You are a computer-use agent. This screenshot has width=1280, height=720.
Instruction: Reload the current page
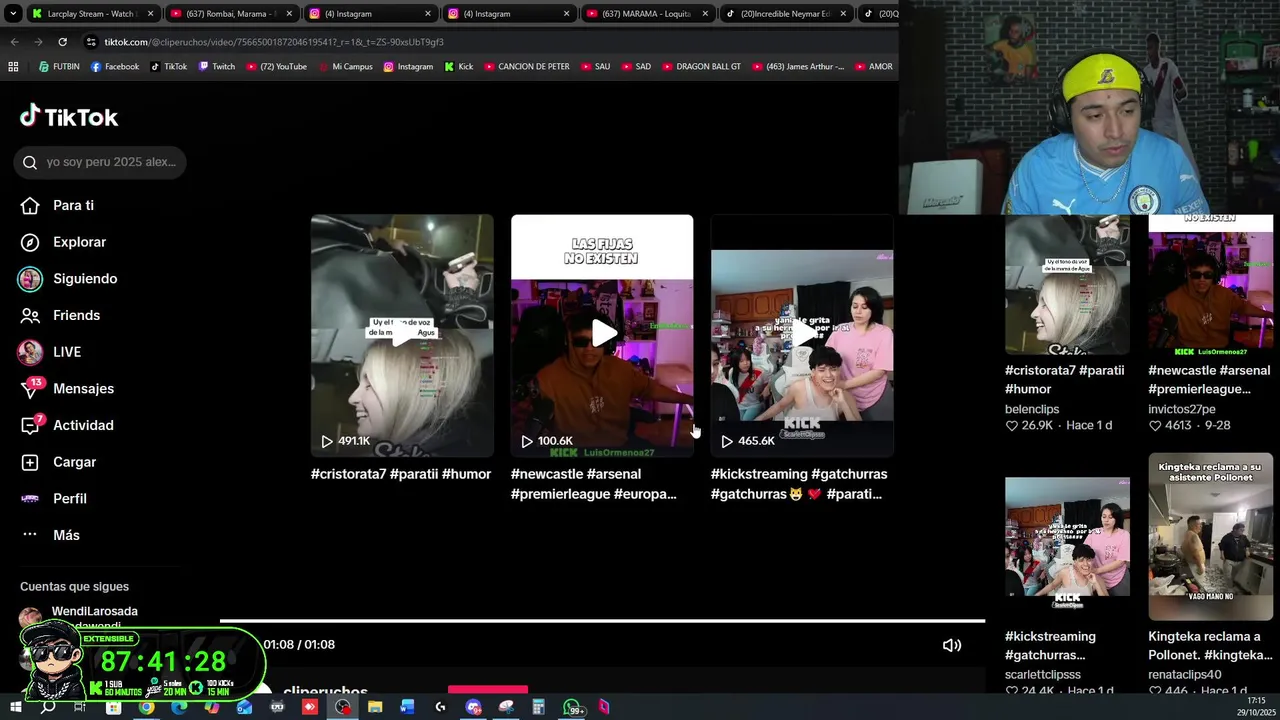[x=62, y=42]
